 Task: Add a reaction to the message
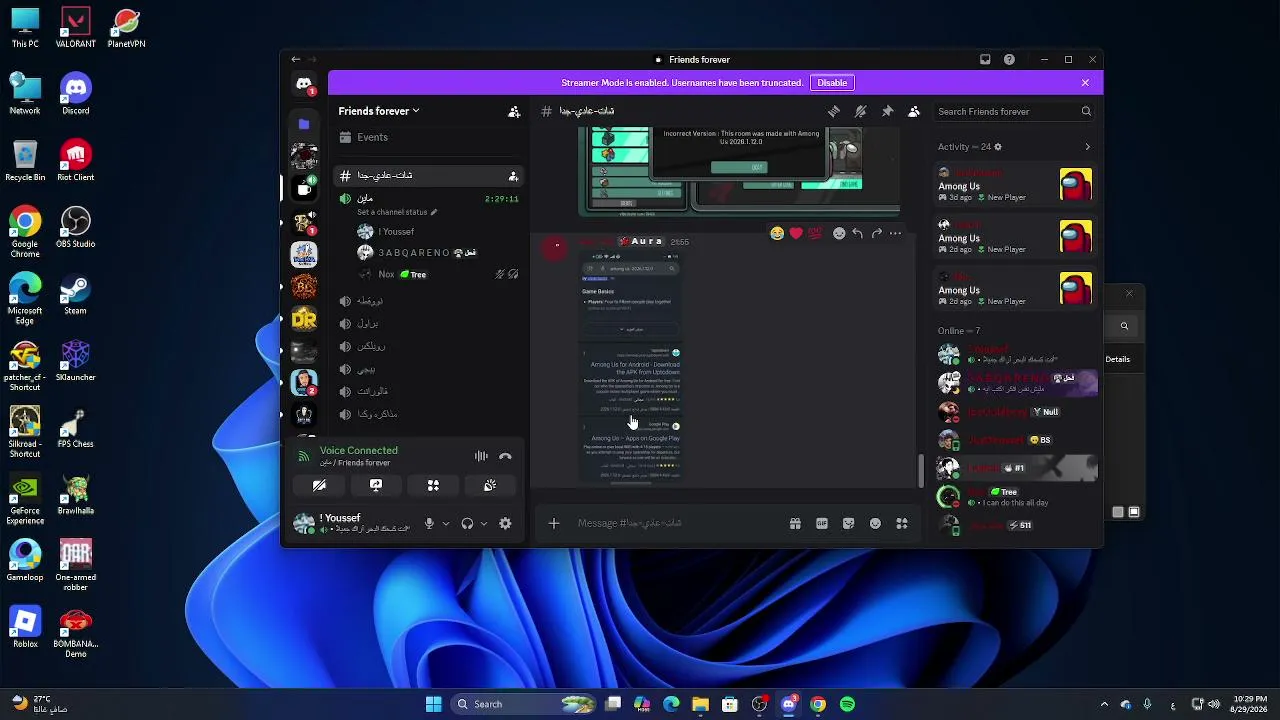(x=839, y=233)
